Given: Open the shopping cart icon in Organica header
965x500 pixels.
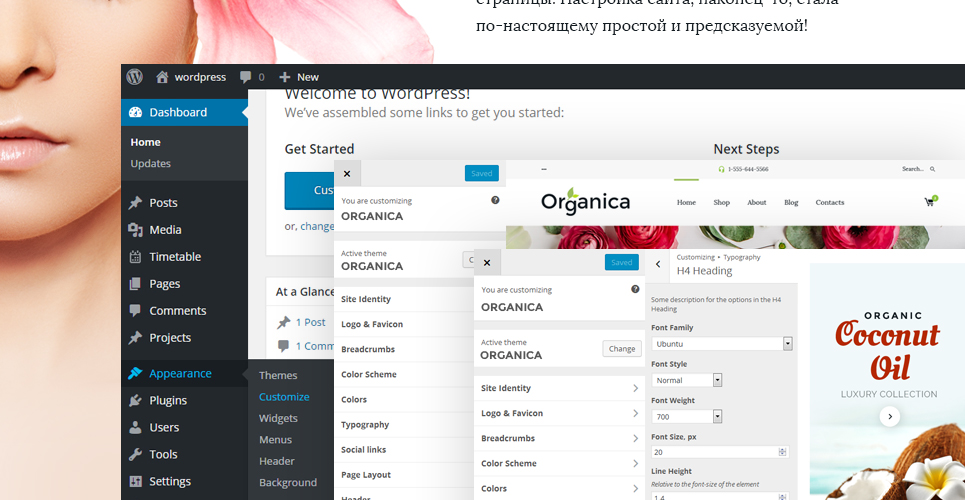Looking at the screenshot, I should [930, 201].
